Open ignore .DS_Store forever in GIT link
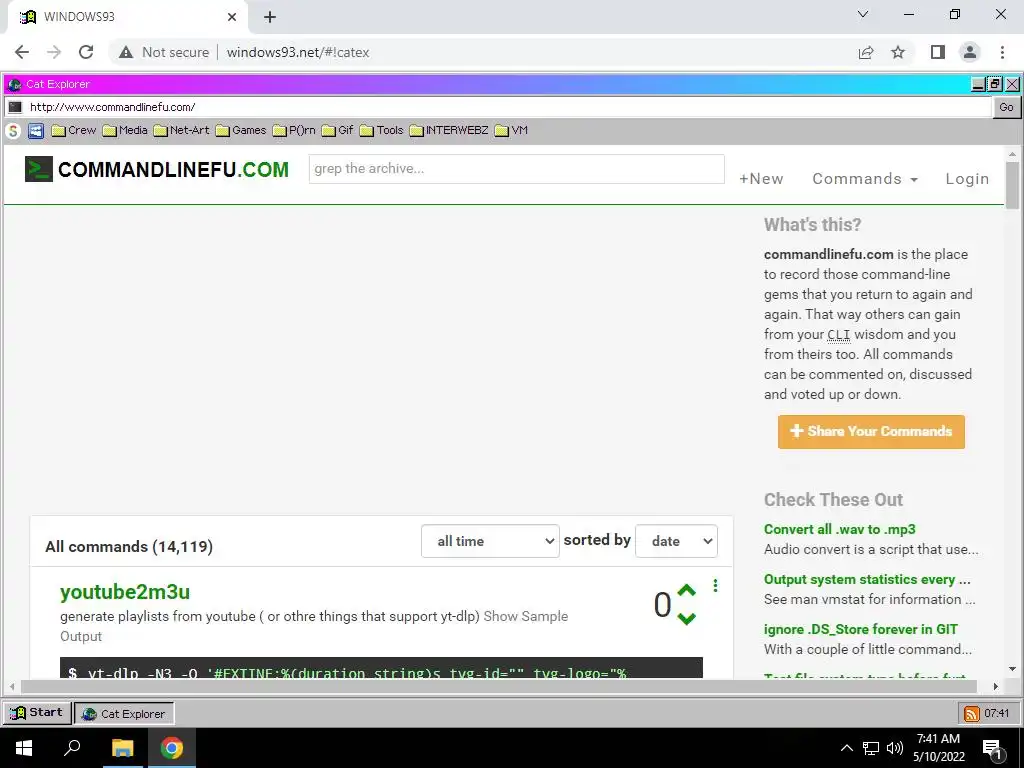 click(x=861, y=630)
